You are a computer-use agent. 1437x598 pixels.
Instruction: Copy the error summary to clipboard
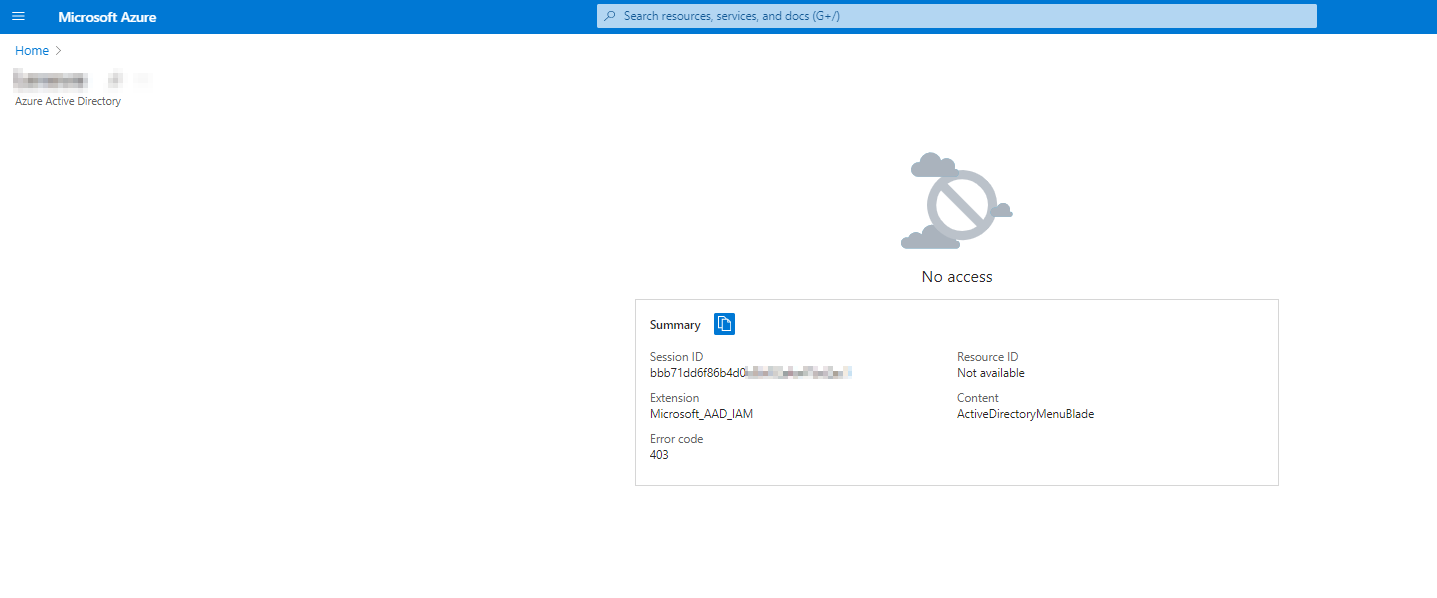tap(725, 324)
